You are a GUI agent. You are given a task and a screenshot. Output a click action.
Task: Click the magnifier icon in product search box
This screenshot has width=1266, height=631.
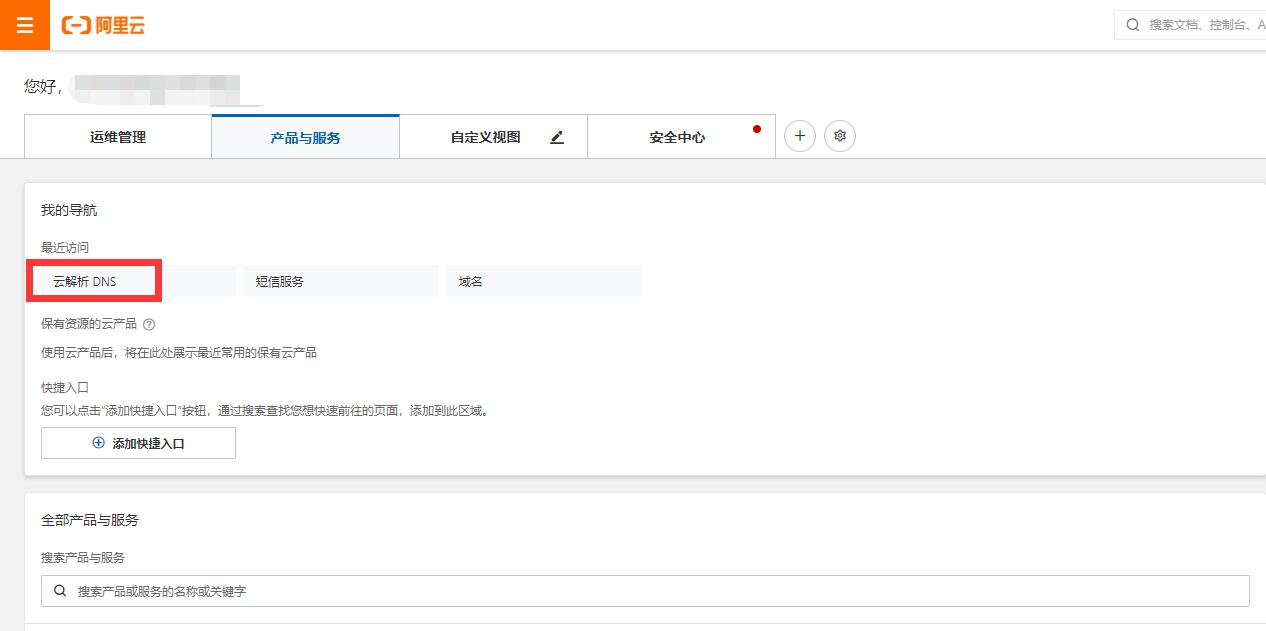coord(60,591)
